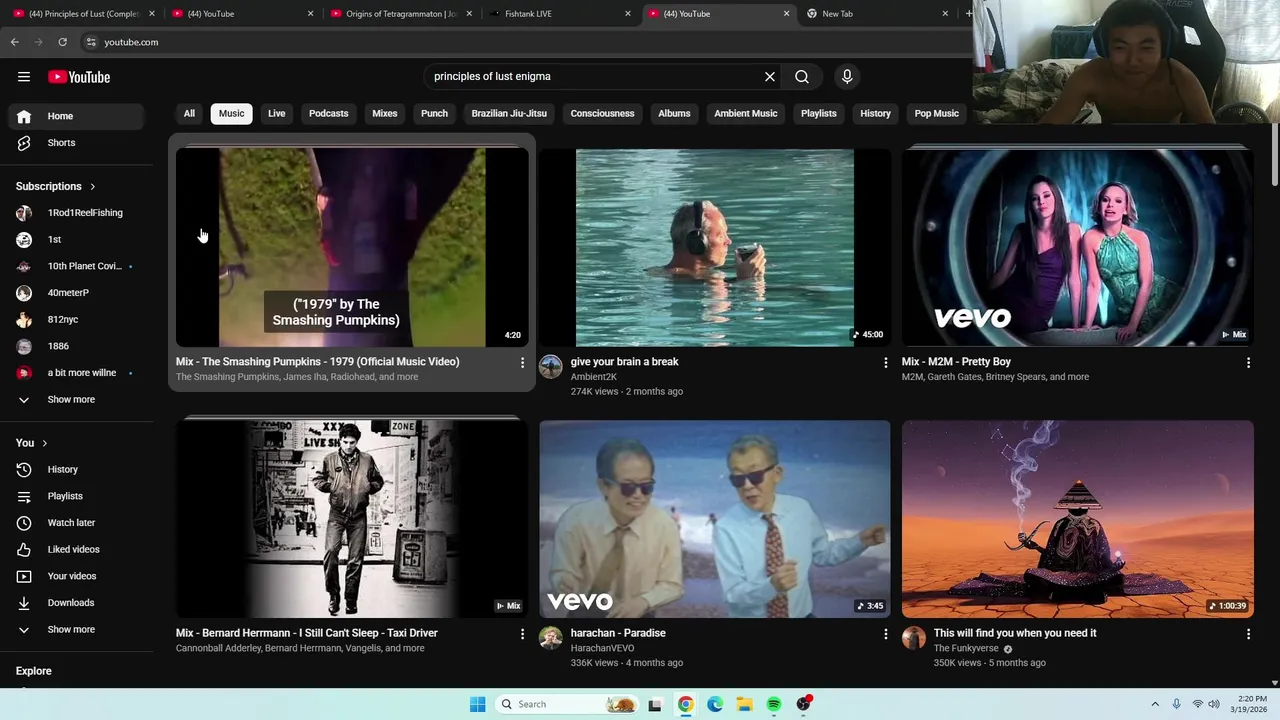Select the Podcasts filter chip
This screenshot has height=720, width=1280.
329,114
